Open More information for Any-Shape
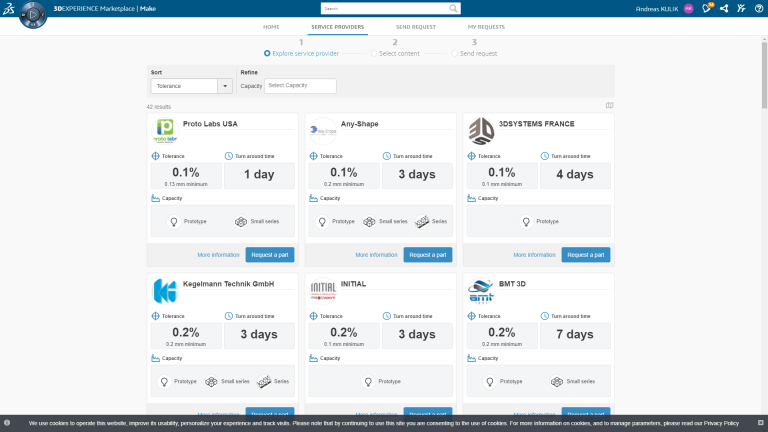The height and width of the screenshot is (432, 768). pos(376,255)
